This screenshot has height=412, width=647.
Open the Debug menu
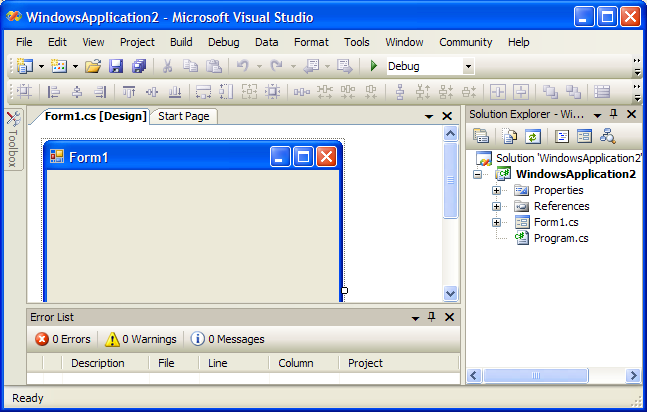224,42
